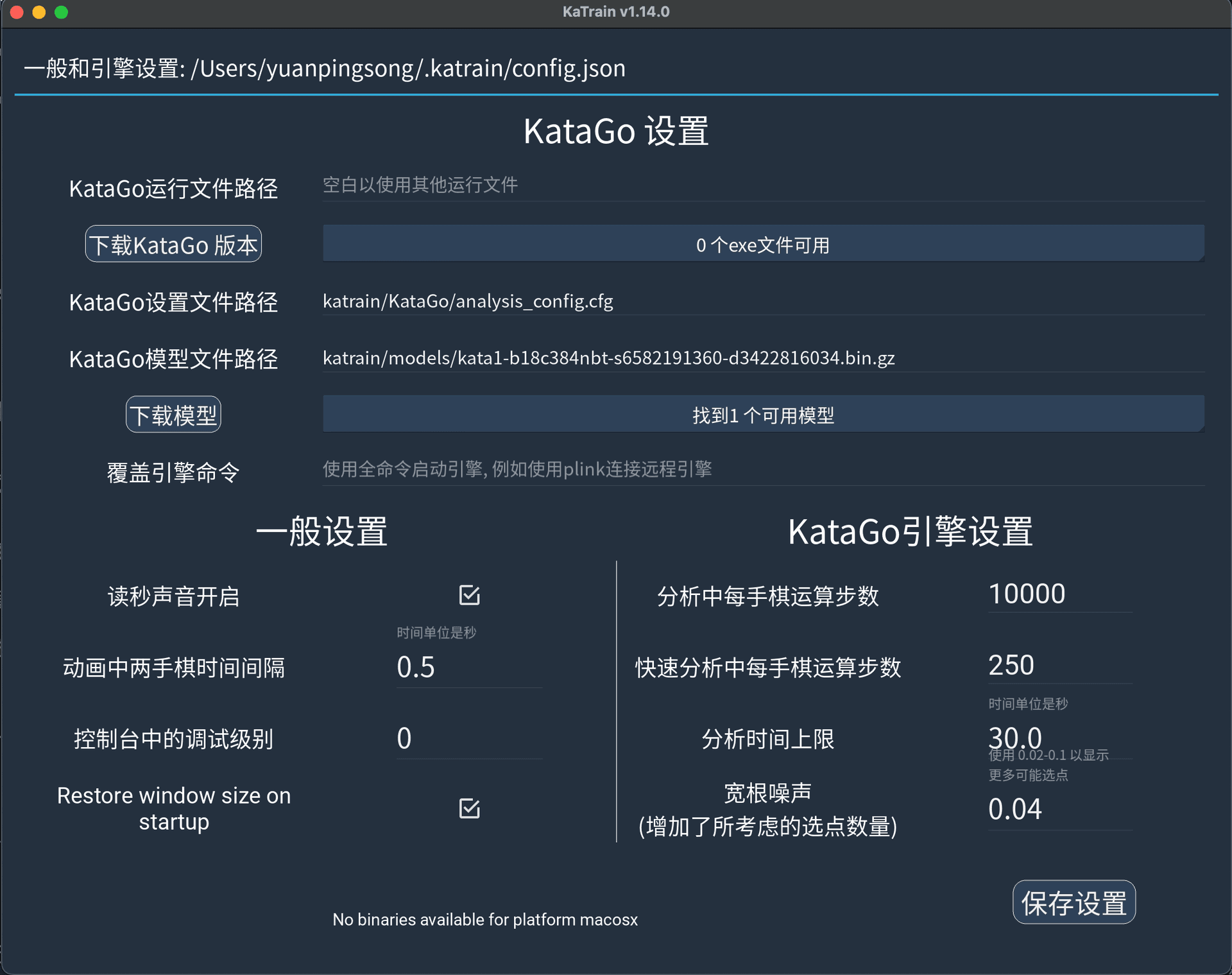Disable Restore window size on startup
The image size is (1232, 975).
coord(469,808)
